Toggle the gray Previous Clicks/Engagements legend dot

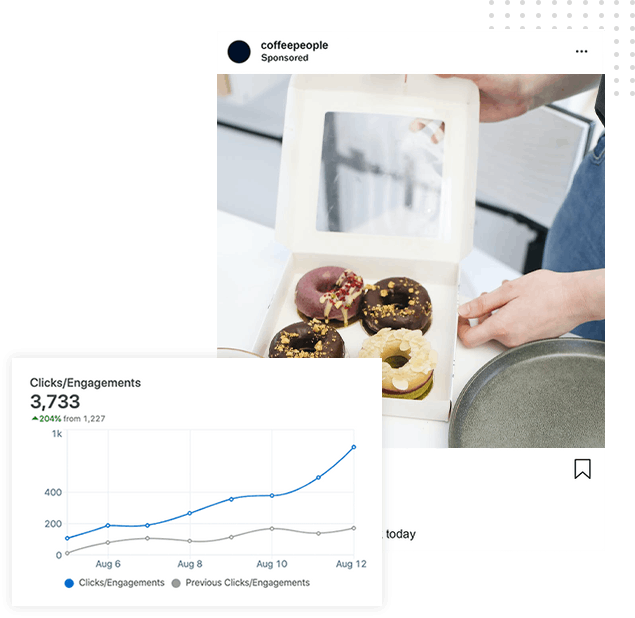[x=176, y=583]
